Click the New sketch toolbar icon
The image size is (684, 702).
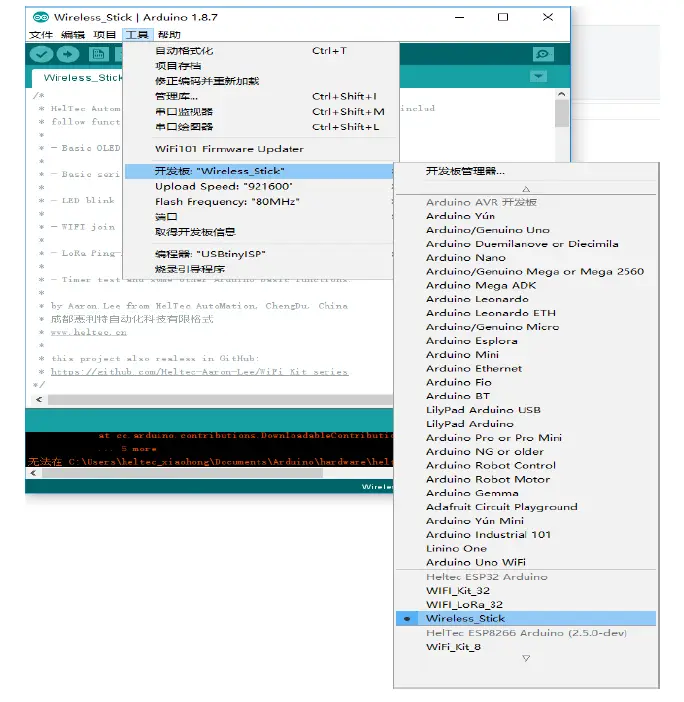[98, 54]
